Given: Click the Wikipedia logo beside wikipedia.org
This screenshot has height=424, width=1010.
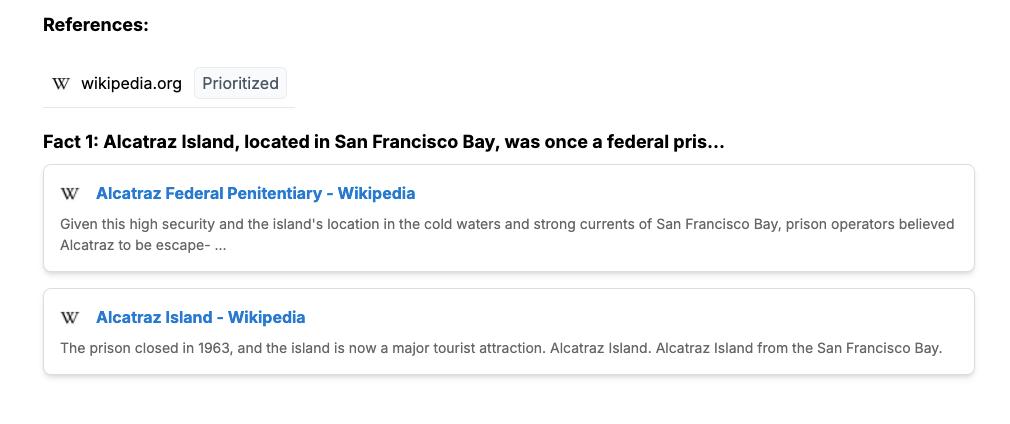Looking at the screenshot, I should point(61,84).
